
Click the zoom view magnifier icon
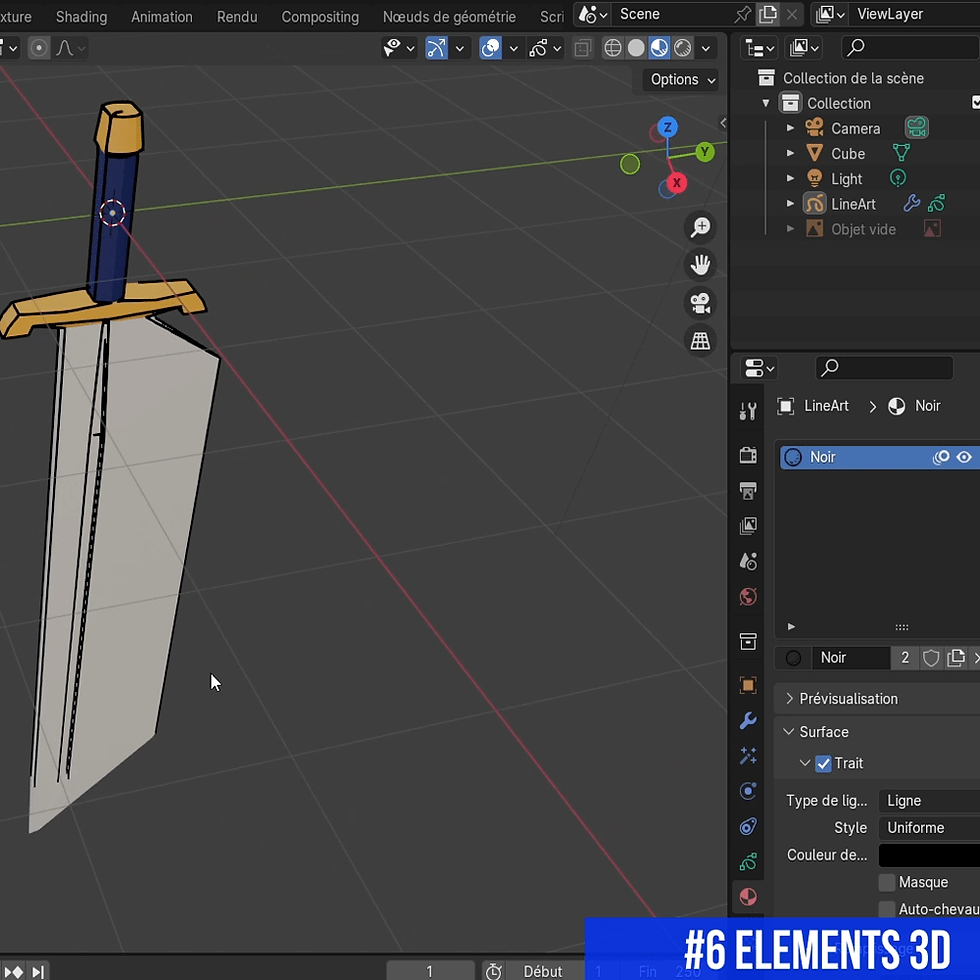point(700,227)
